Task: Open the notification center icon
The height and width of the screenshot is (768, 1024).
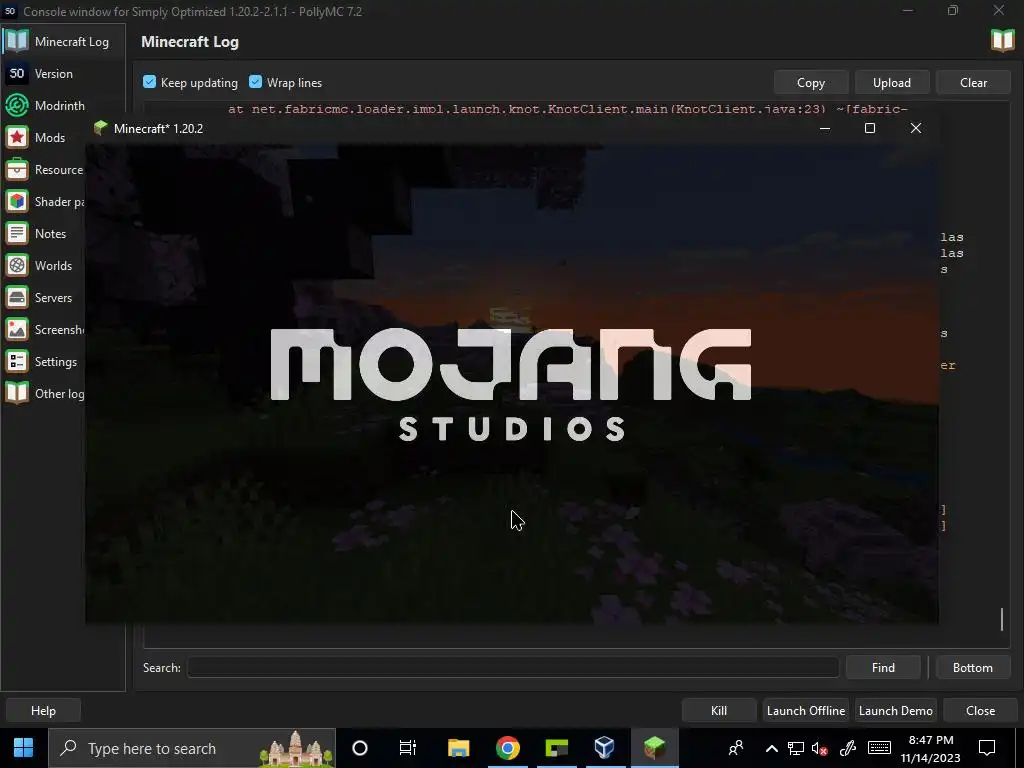Action: tap(987, 748)
